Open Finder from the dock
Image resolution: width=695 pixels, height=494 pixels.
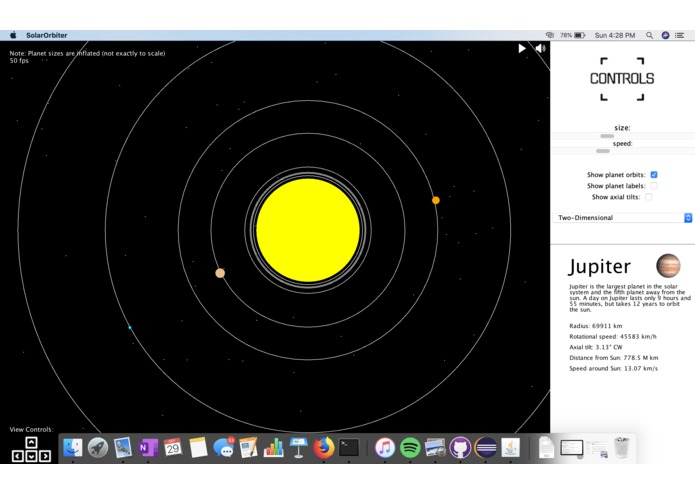[x=72, y=447]
